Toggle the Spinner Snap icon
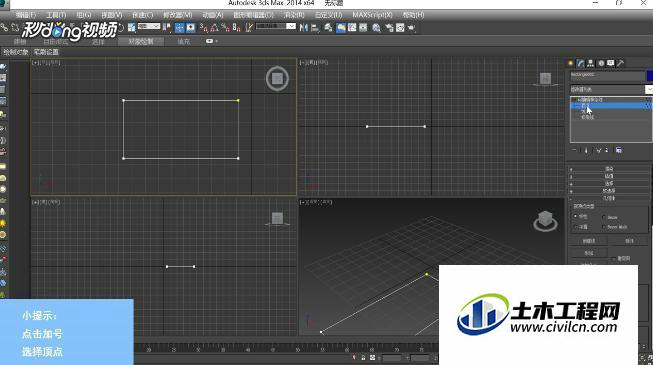653x365 pixels. [x=236, y=28]
